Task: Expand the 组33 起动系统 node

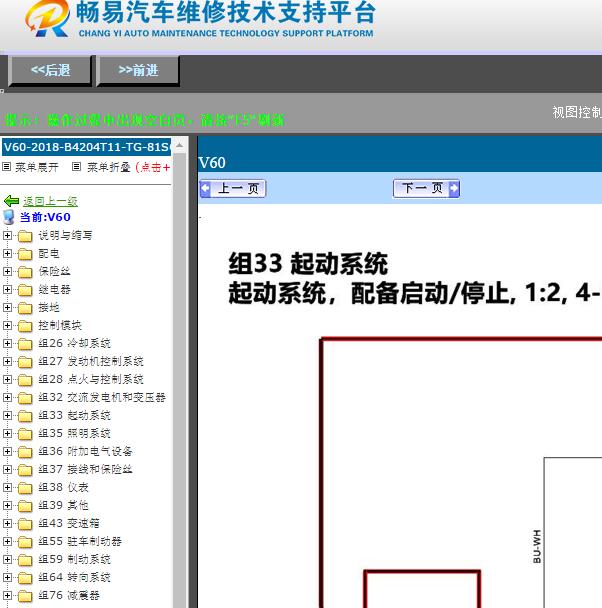Action: [7, 415]
